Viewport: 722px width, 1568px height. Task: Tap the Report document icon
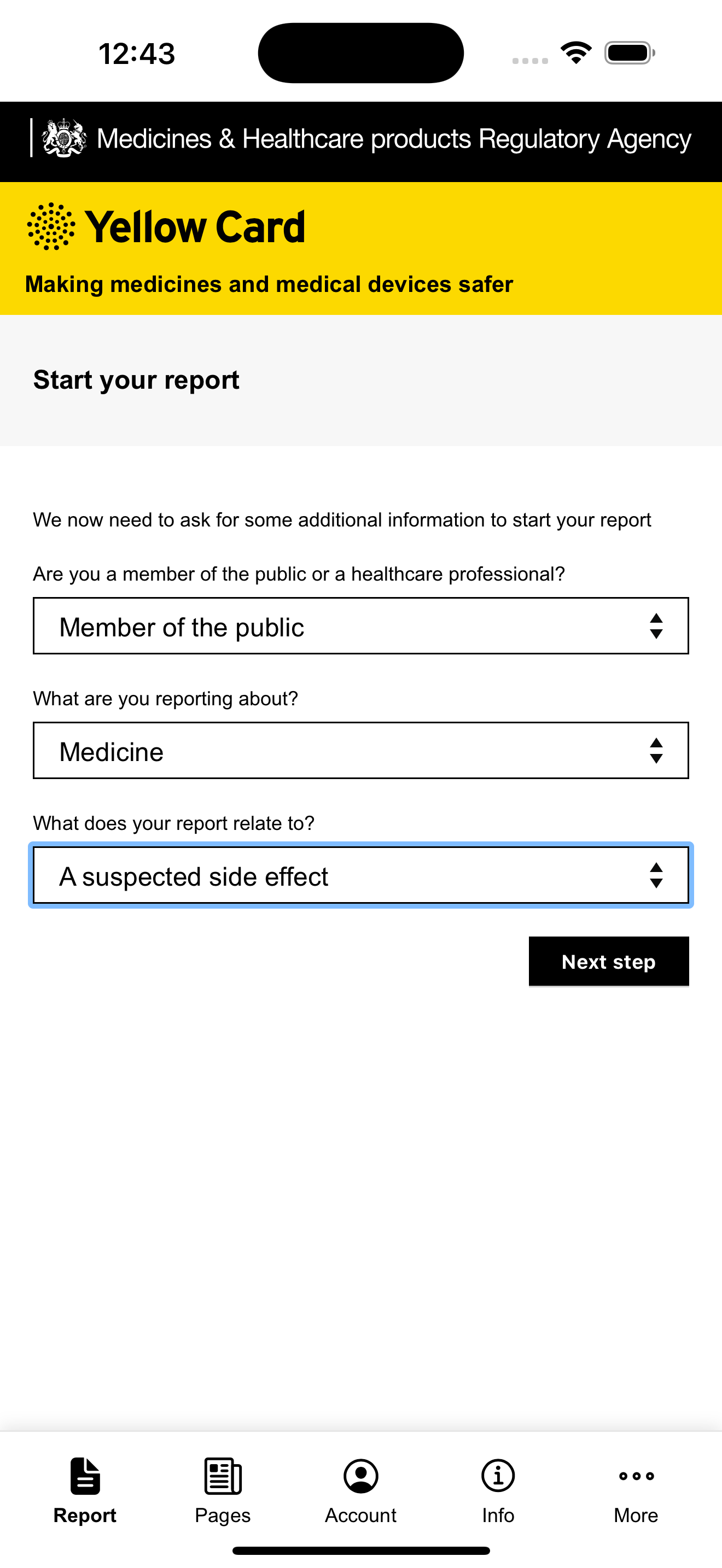(x=85, y=1476)
